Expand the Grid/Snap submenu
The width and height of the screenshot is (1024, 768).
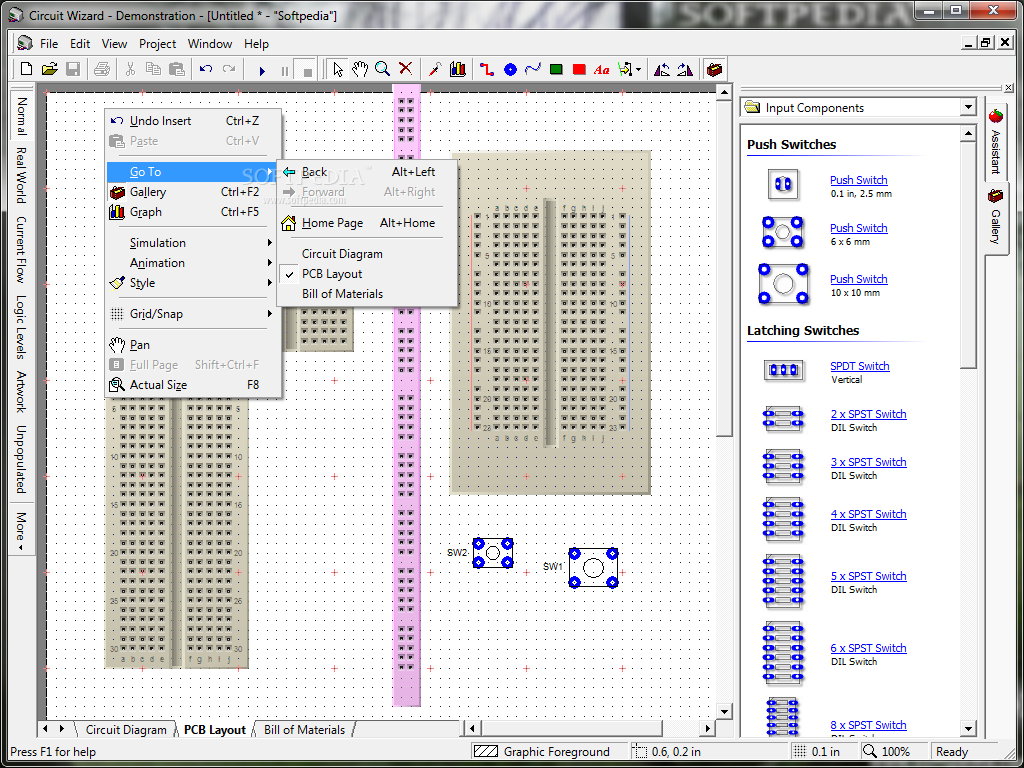193,314
